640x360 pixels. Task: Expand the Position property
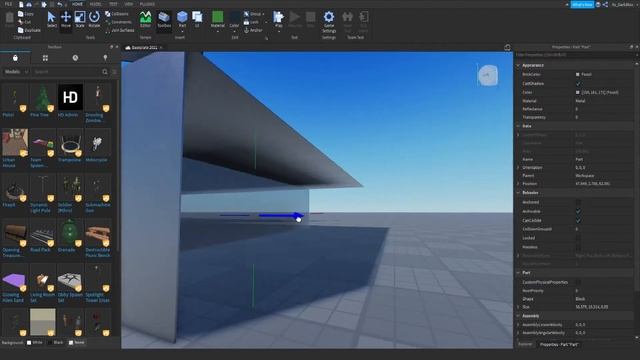[x=518, y=184]
